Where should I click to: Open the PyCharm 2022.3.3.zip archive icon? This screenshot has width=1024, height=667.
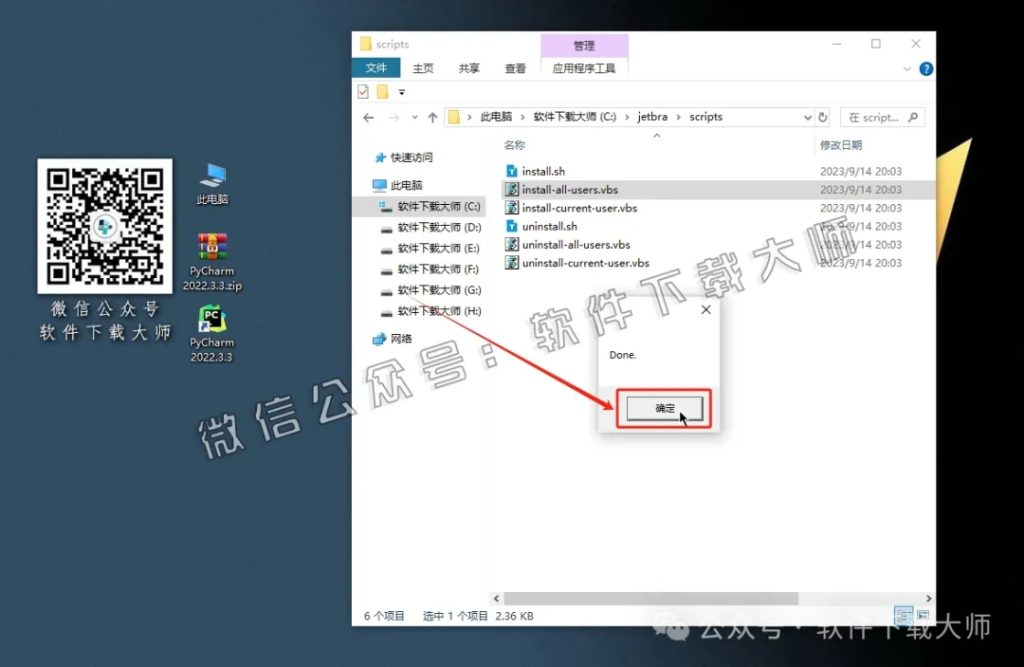(211, 247)
